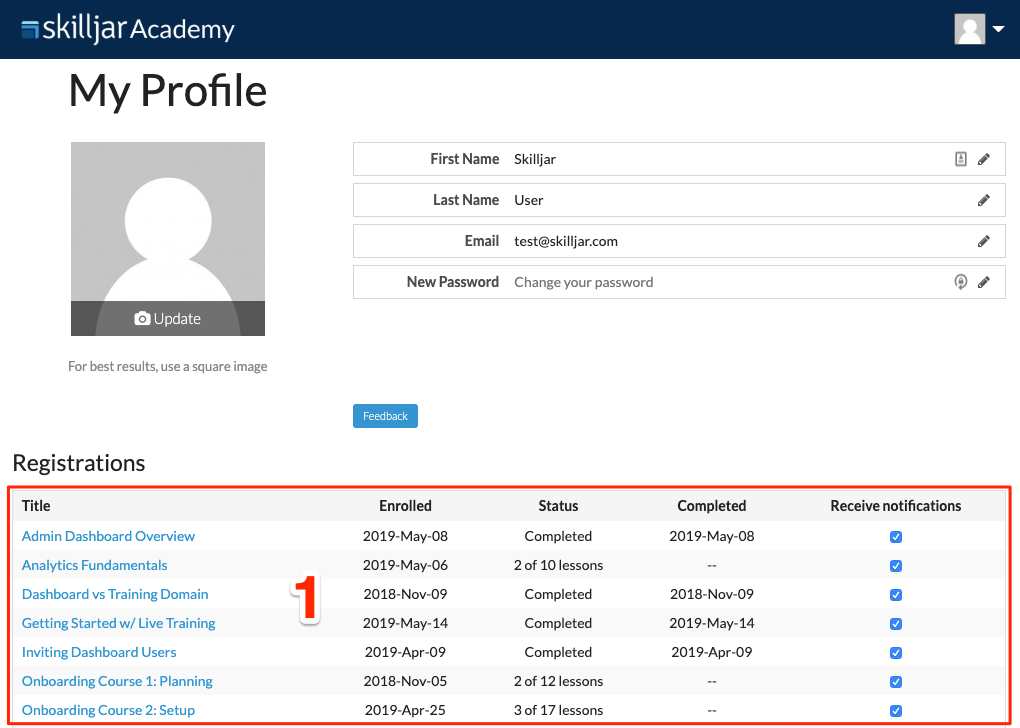Viewport: 1020px width, 728px height.
Task: Click the Feedback button
Action: 385,416
